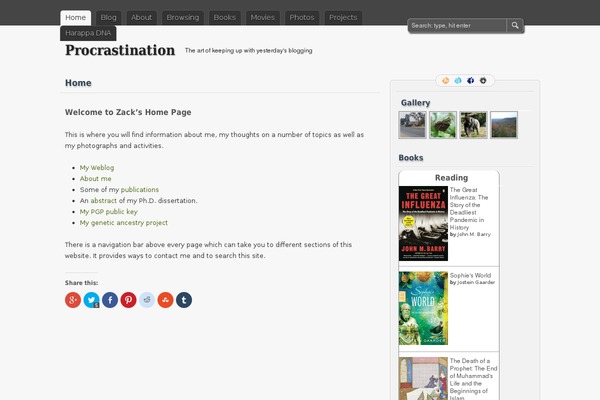Click the dark round icon after sidebar Facebook
Viewport: 600px width, 400px height.
coord(483,80)
